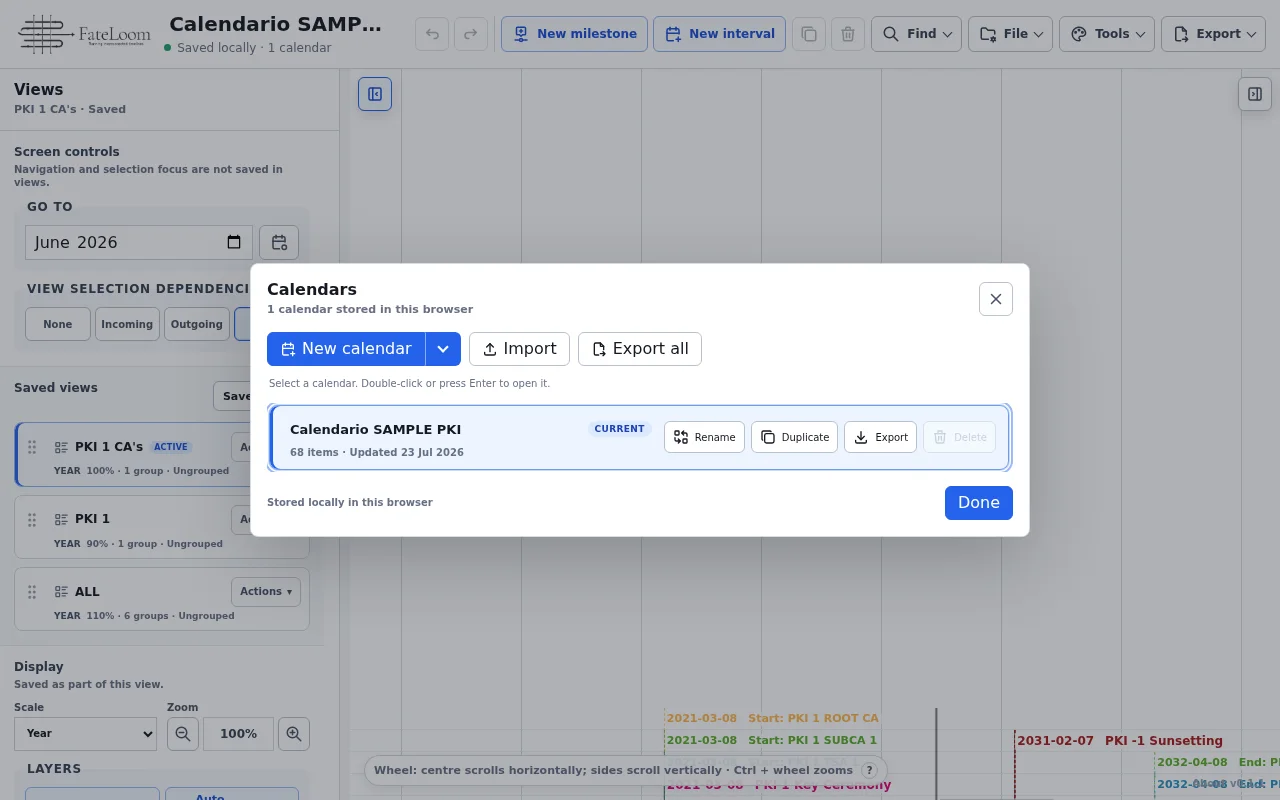
Task: Select None dependency option
Action: [58, 324]
